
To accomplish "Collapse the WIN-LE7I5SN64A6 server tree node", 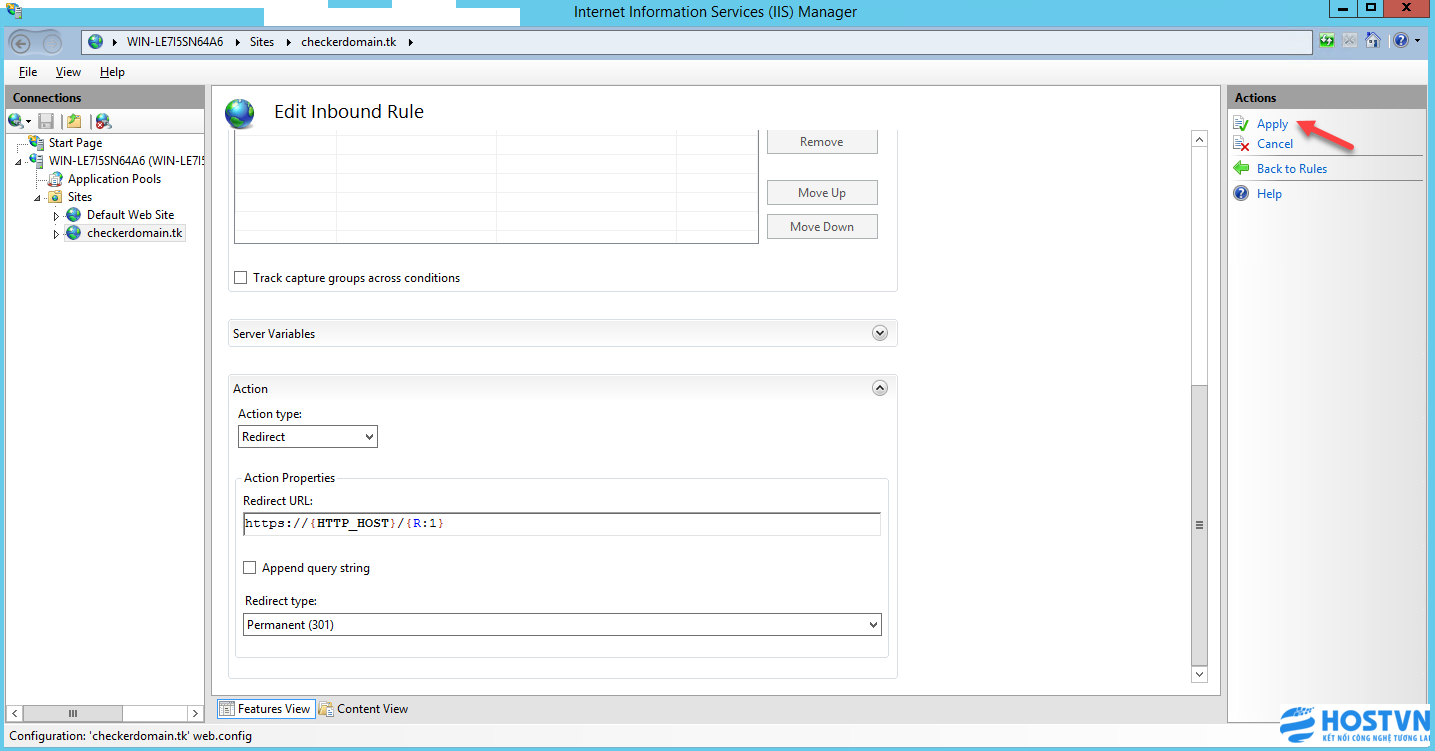I will [19, 162].
